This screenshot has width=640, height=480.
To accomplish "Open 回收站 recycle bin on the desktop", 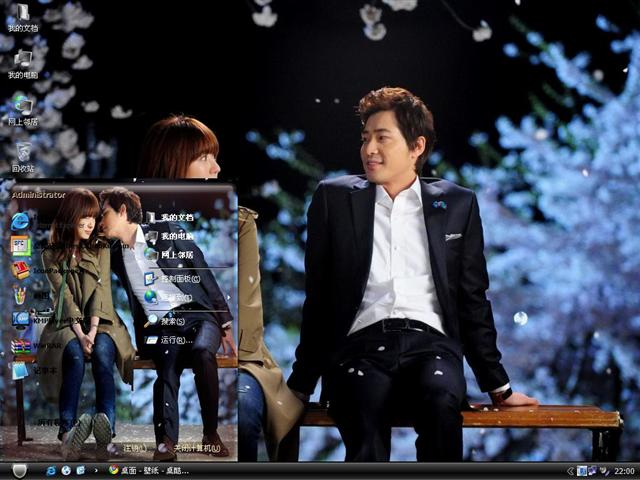I will 23,158.
